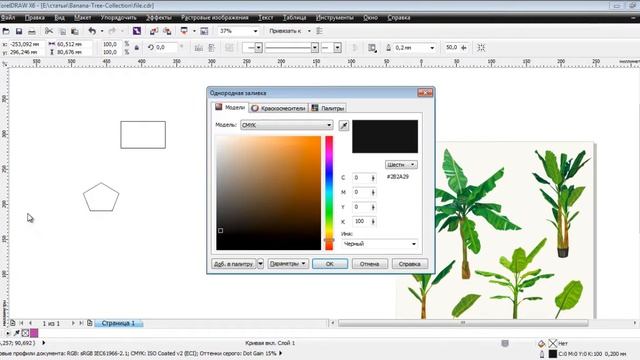Click the bounding box scale icon
640x360 pixels.
point(481,48)
